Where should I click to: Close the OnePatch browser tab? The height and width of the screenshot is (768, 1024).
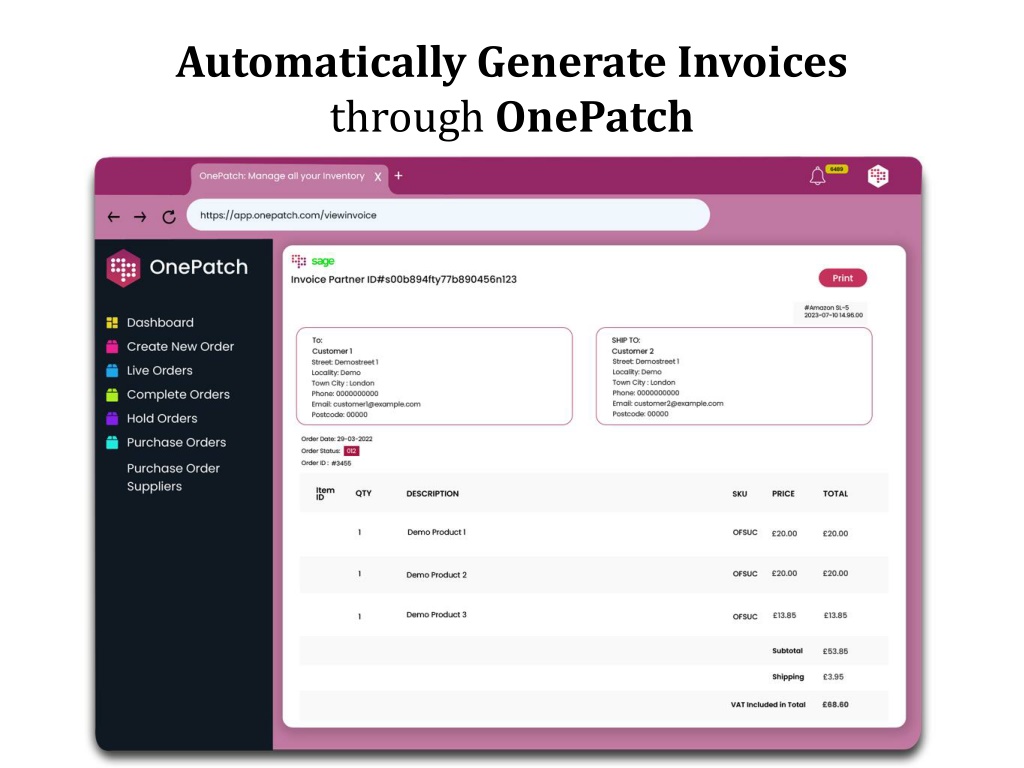pos(377,176)
